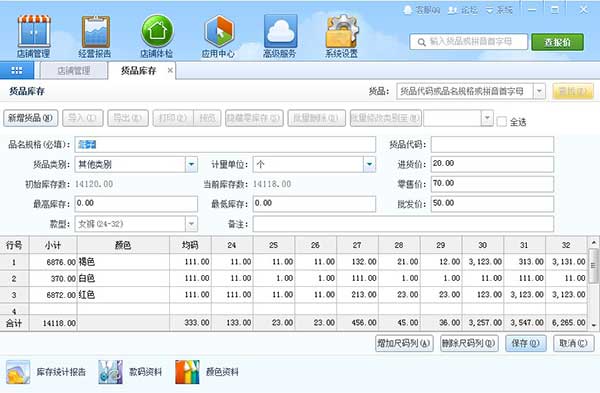Switch to the 店铺管理 tab
This screenshot has width=600, height=393.
(x=74, y=71)
